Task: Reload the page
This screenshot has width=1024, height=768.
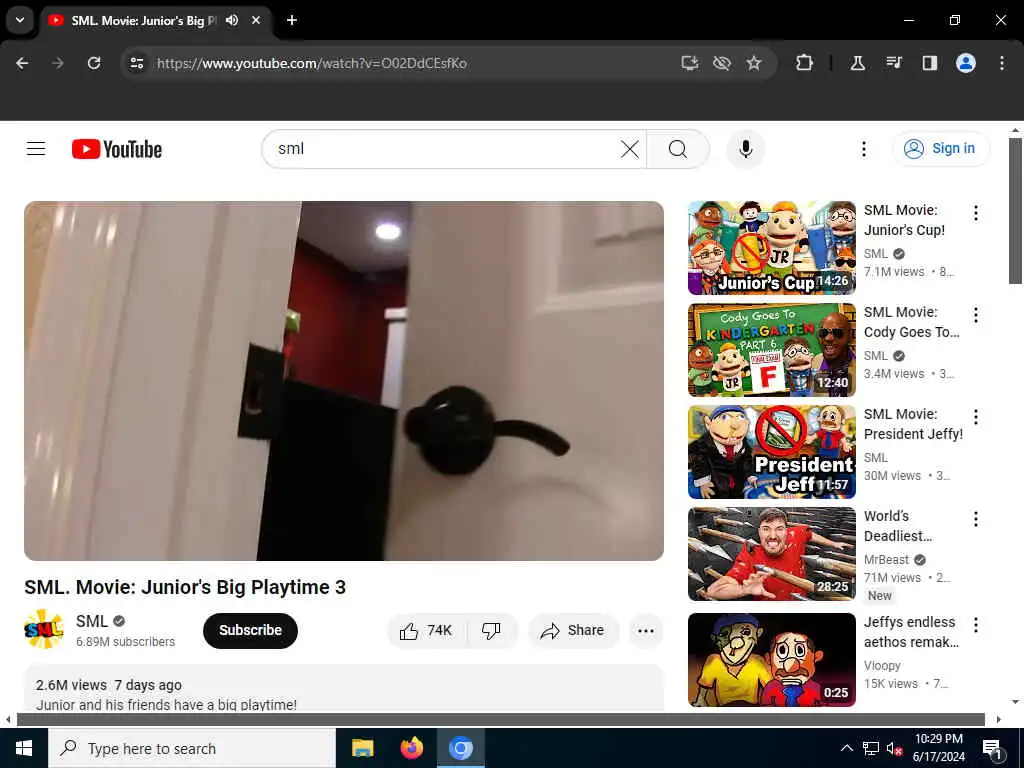Action: coord(94,63)
